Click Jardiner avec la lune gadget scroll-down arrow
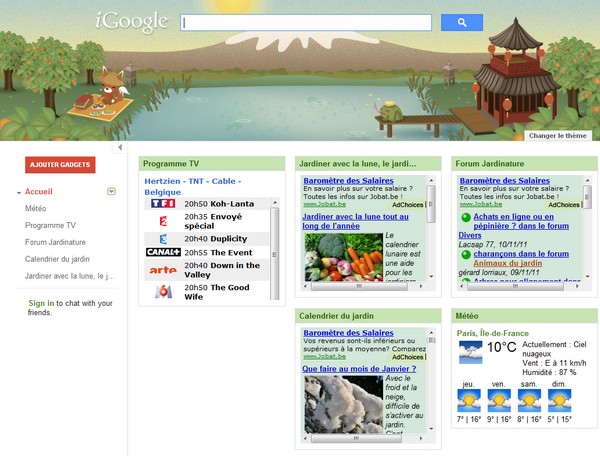600x456 pixels. point(432,276)
